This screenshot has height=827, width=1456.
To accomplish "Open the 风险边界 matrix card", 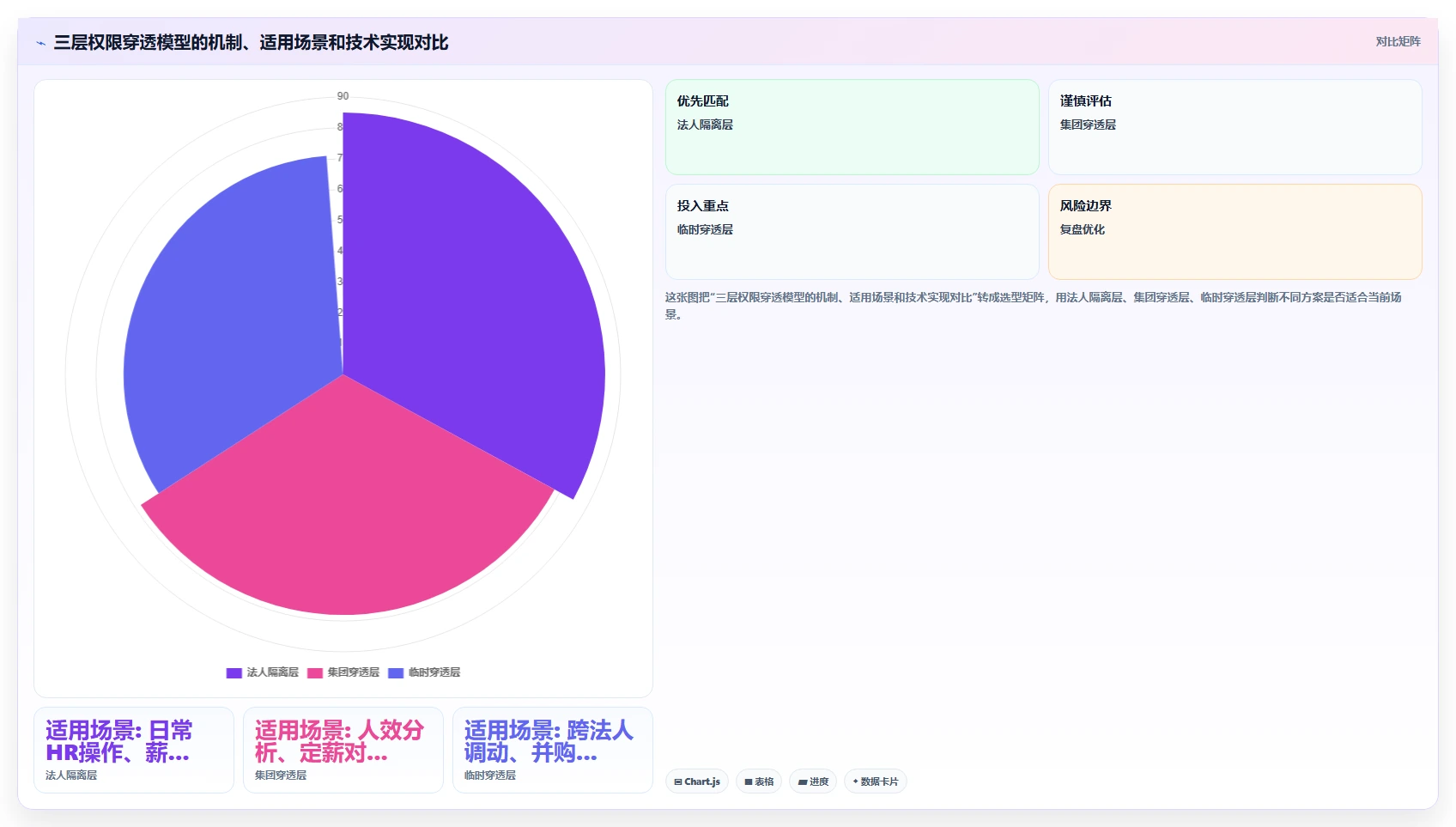I will (x=1235, y=232).
